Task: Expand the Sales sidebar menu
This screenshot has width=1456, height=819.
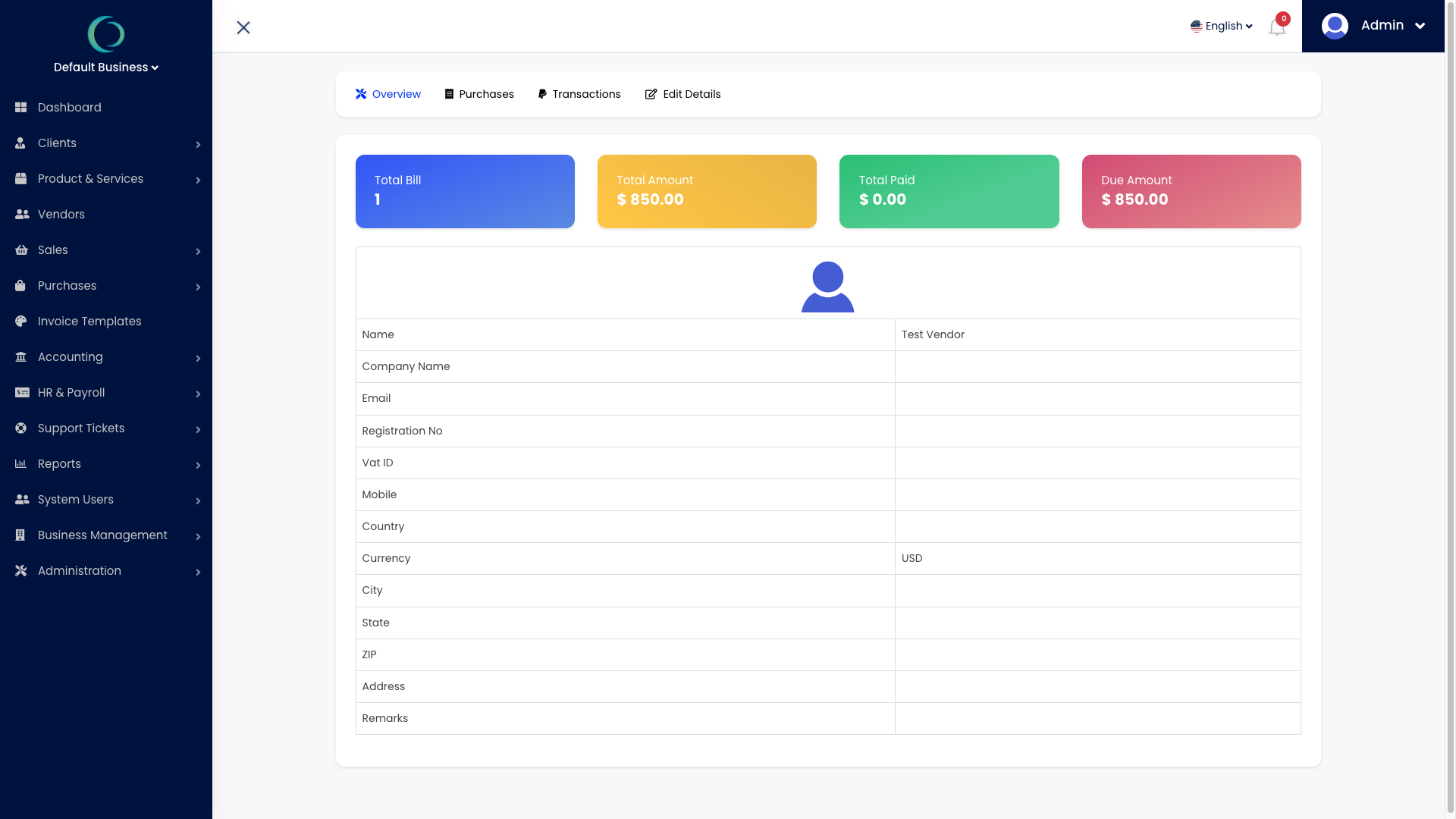Action: 53,249
